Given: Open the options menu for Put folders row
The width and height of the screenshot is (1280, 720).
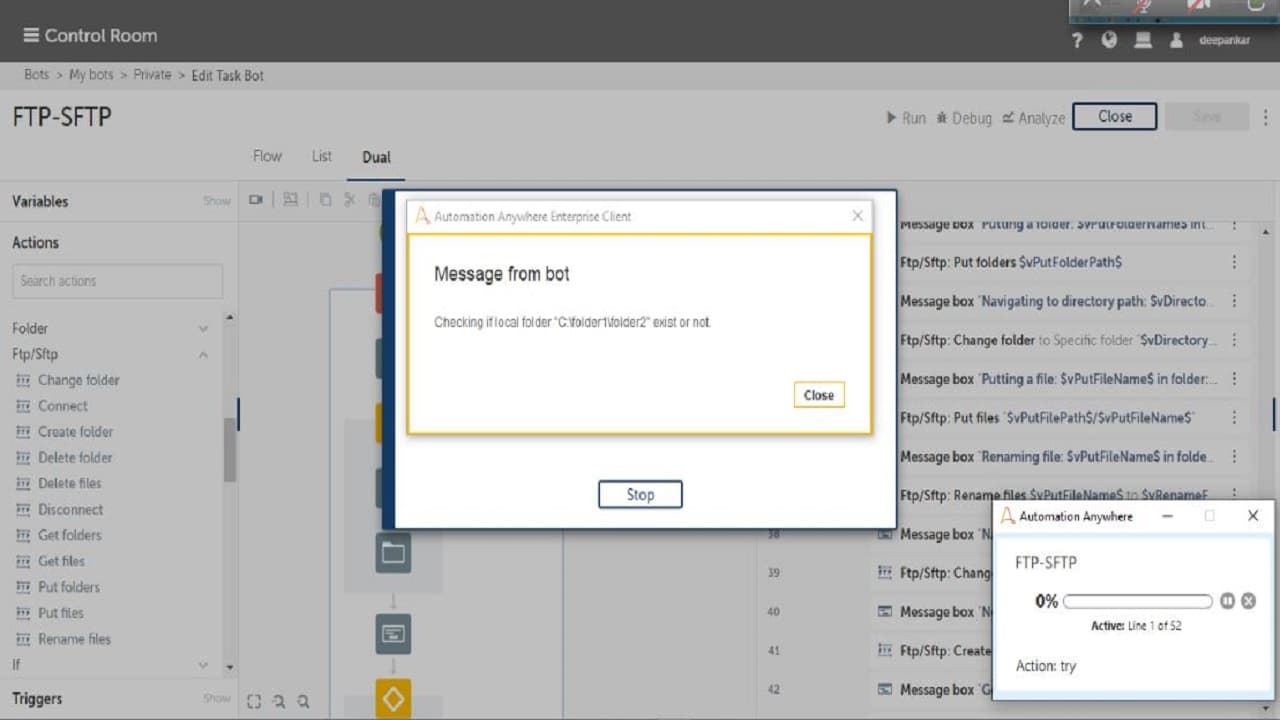Looking at the screenshot, I should [x=1234, y=262].
